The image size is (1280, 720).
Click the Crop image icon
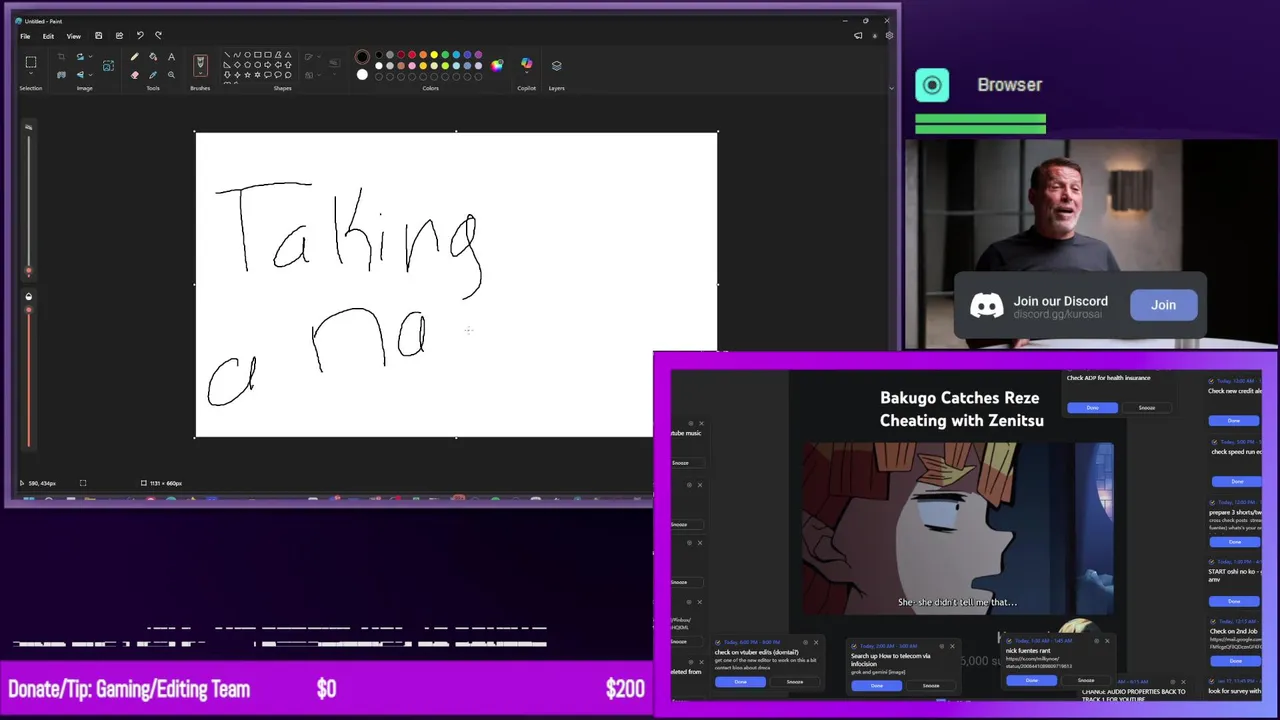click(x=61, y=57)
